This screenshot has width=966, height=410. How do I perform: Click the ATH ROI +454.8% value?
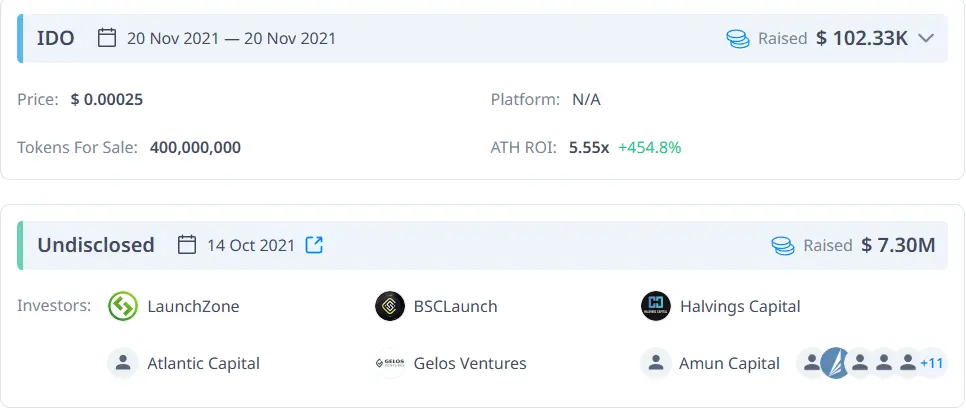[649, 147]
